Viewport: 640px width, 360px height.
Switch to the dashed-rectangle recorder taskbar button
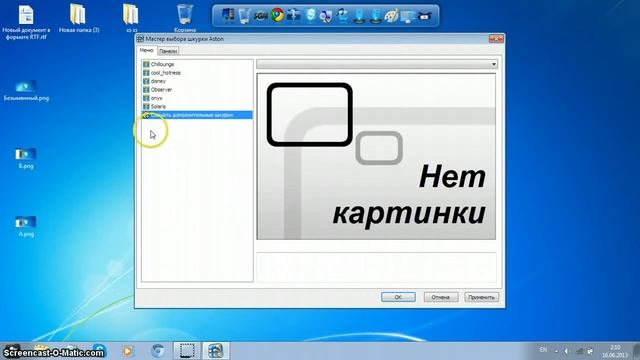pos(187,351)
